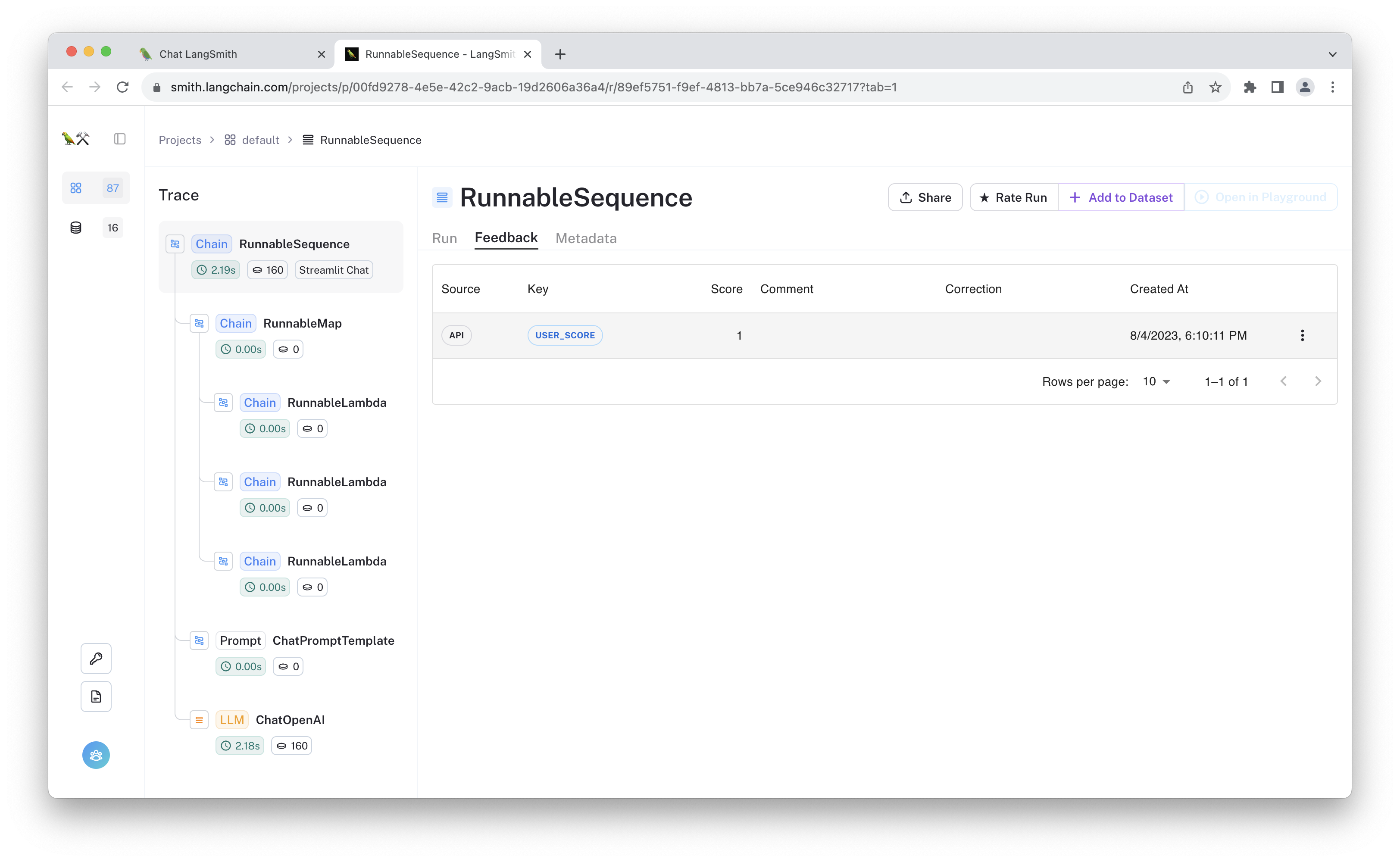Click Add to Dataset button
The height and width of the screenshot is (862, 1400).
(x=1122, y=198)
